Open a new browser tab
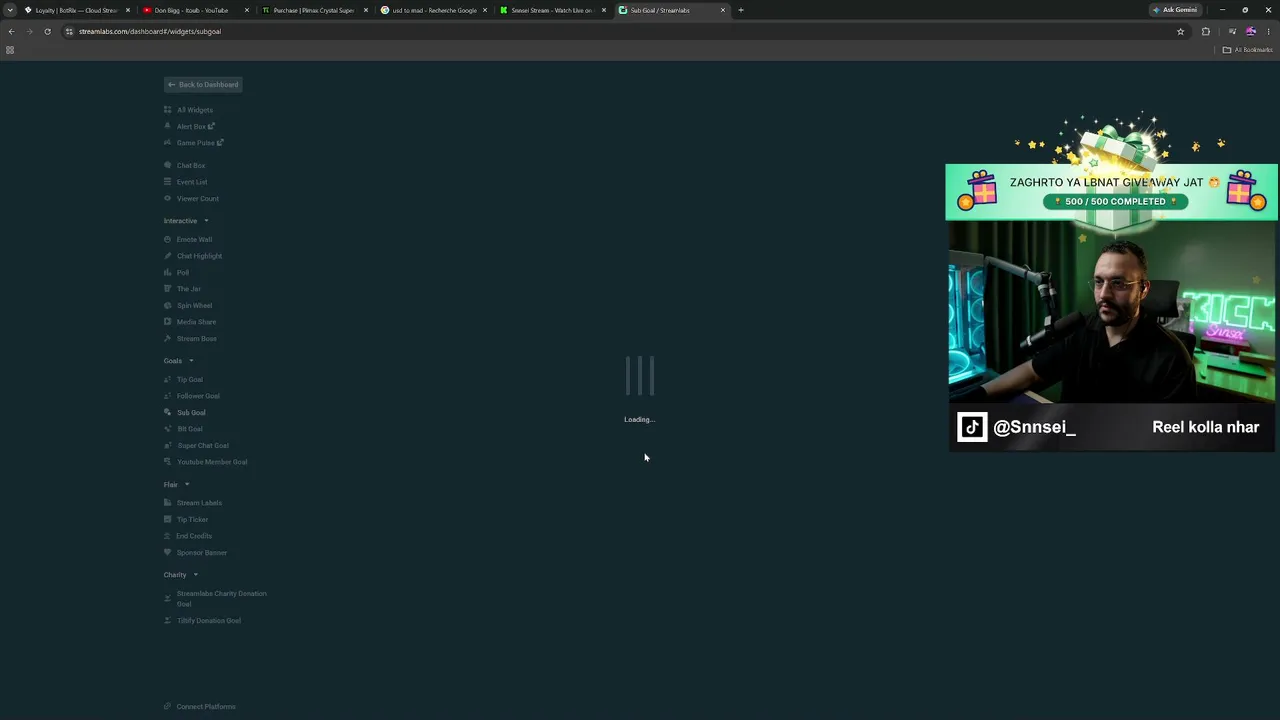 [741, 10]
